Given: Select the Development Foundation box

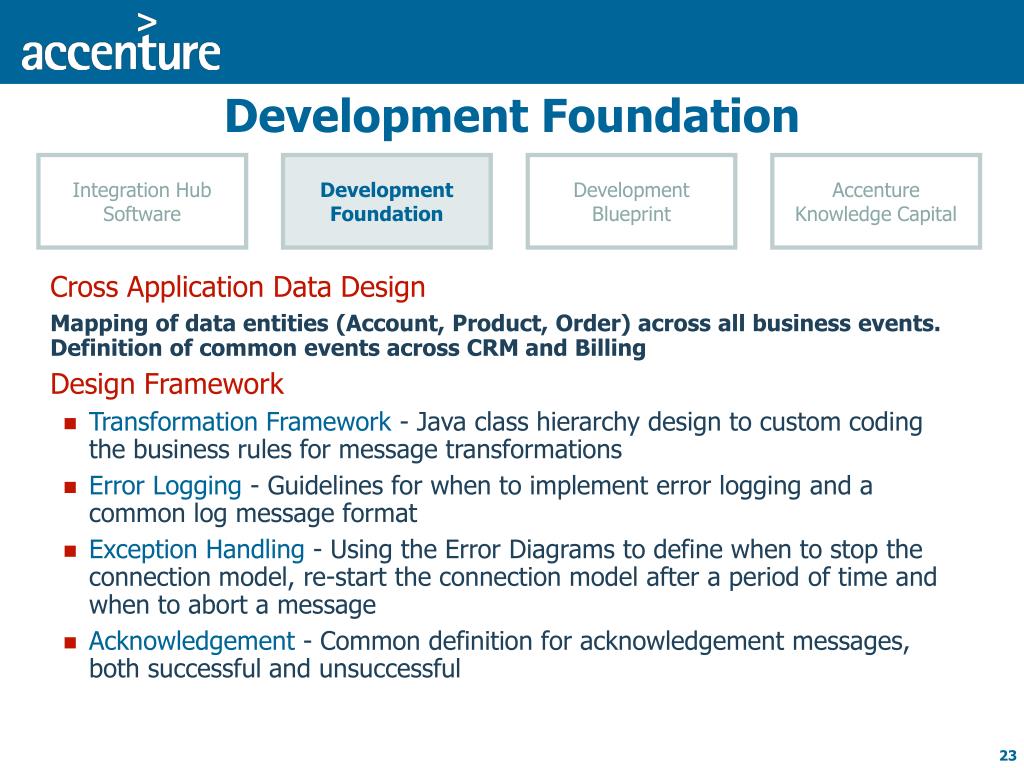Looking at the screenshot, I should pos(387,201).
